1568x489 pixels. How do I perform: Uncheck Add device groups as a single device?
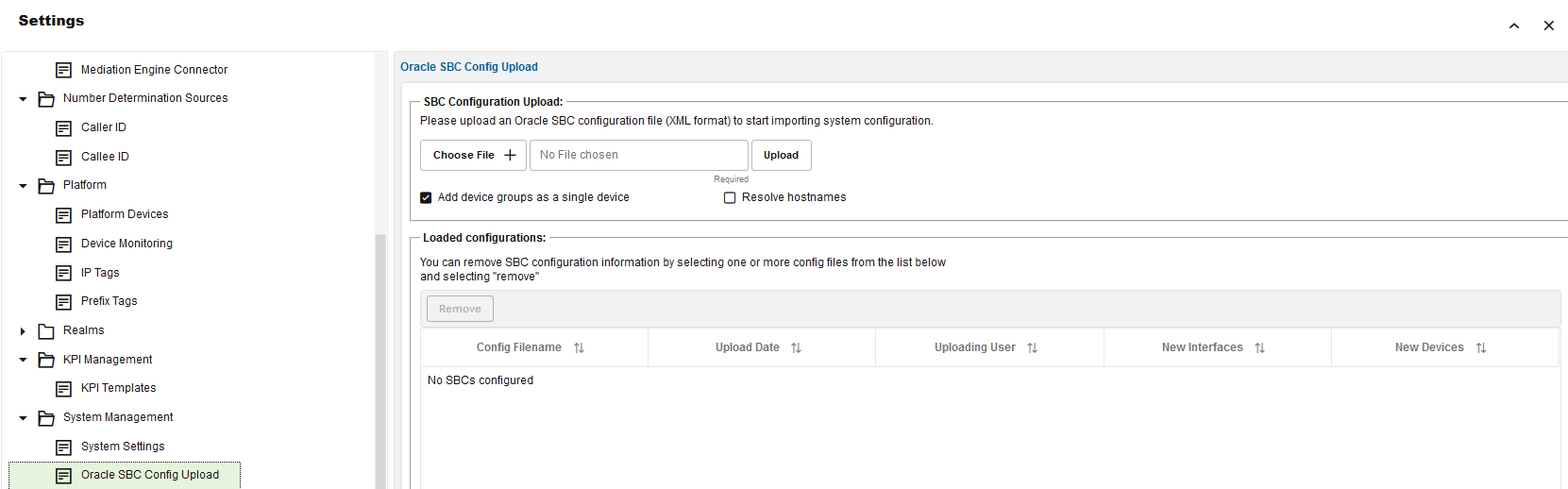[426, 197]
